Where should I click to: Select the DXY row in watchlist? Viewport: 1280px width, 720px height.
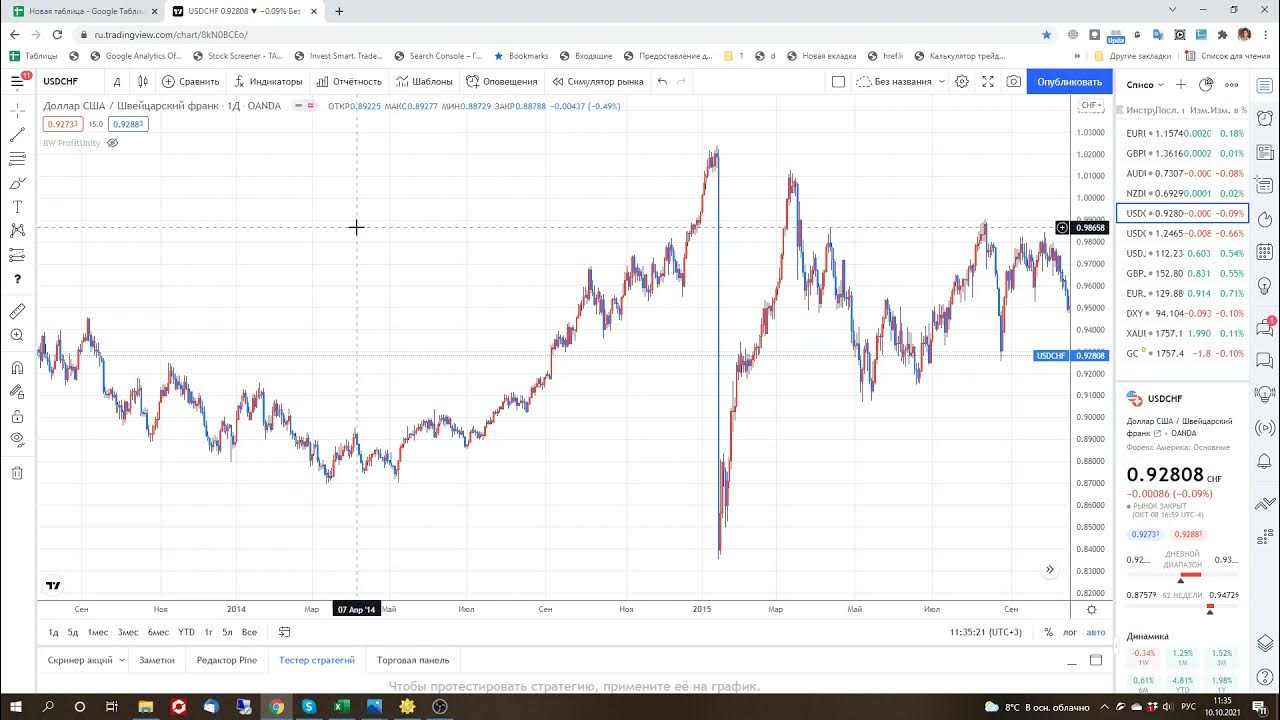pos(1182,313)
